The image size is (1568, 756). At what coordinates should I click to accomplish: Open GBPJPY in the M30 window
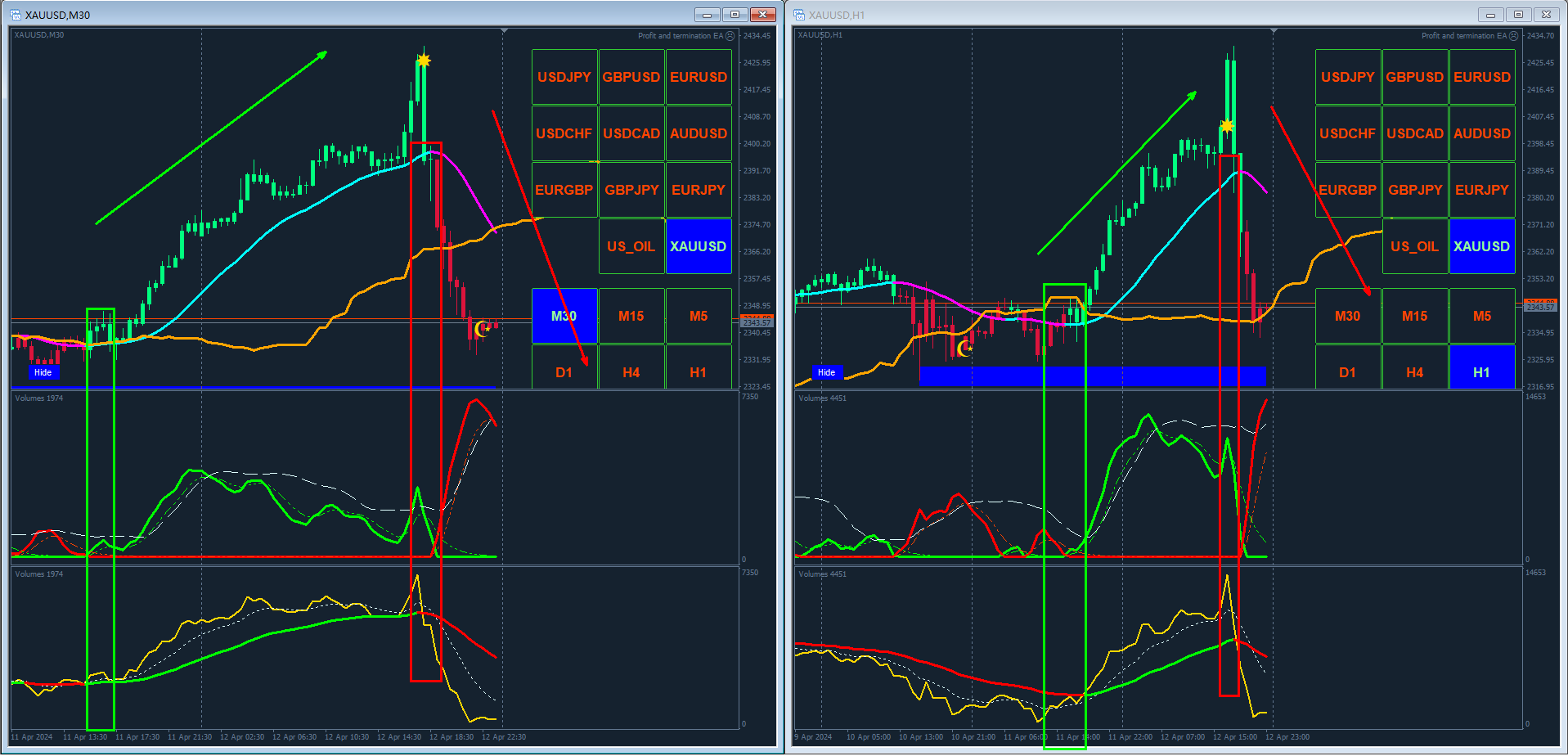click(x=631, y=190)
